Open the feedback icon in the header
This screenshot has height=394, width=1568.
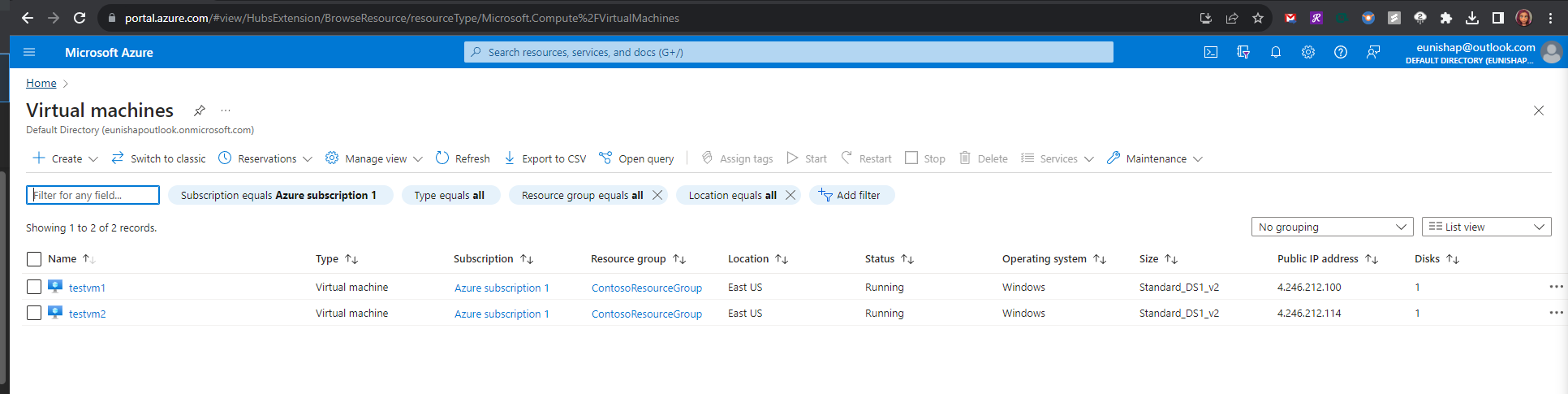1372,52
